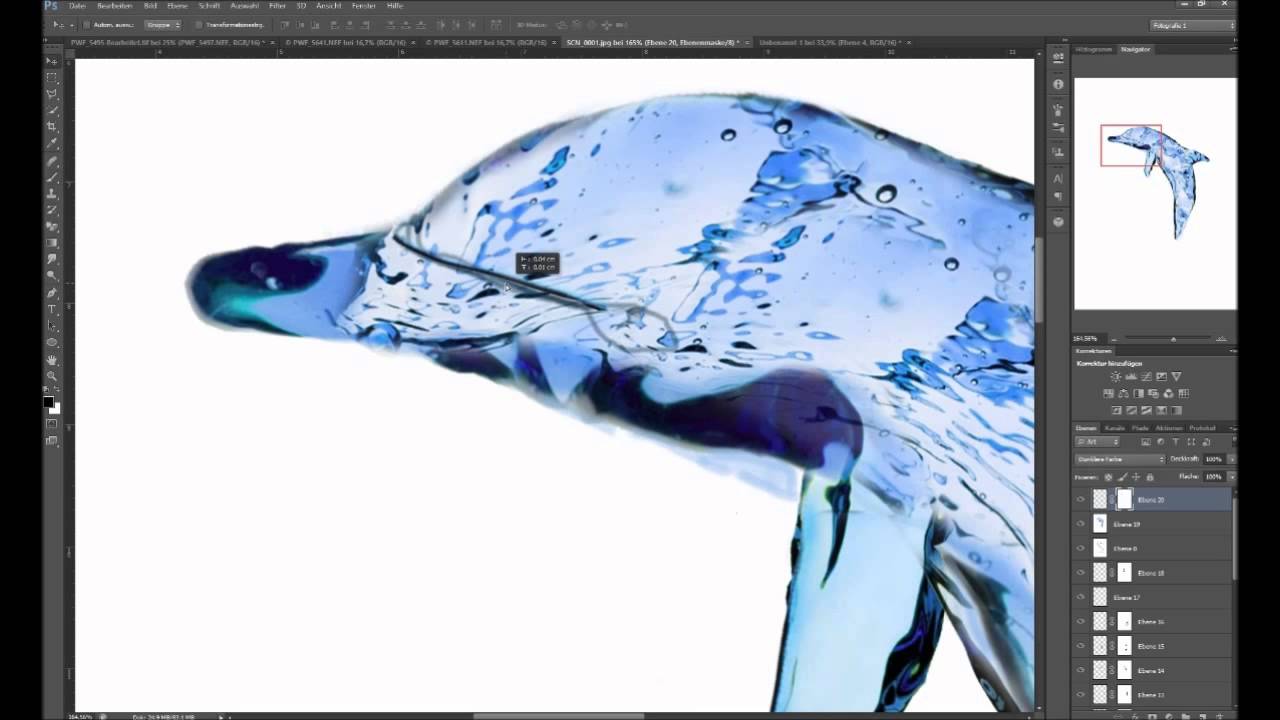
Task: Click the foreground color swatch
Action: tap(48, 401)
